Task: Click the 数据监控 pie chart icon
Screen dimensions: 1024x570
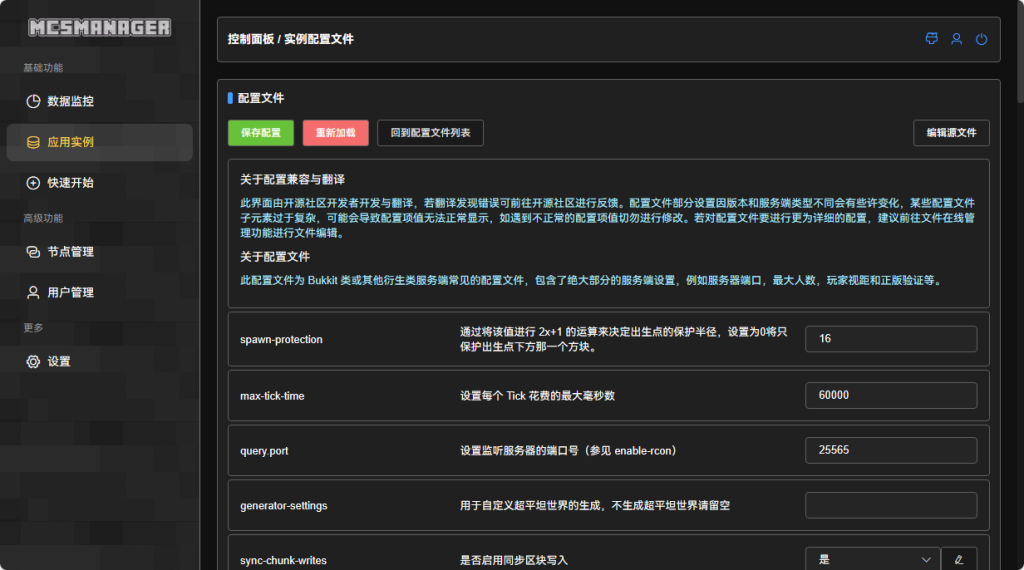Action: pos(33,101)
